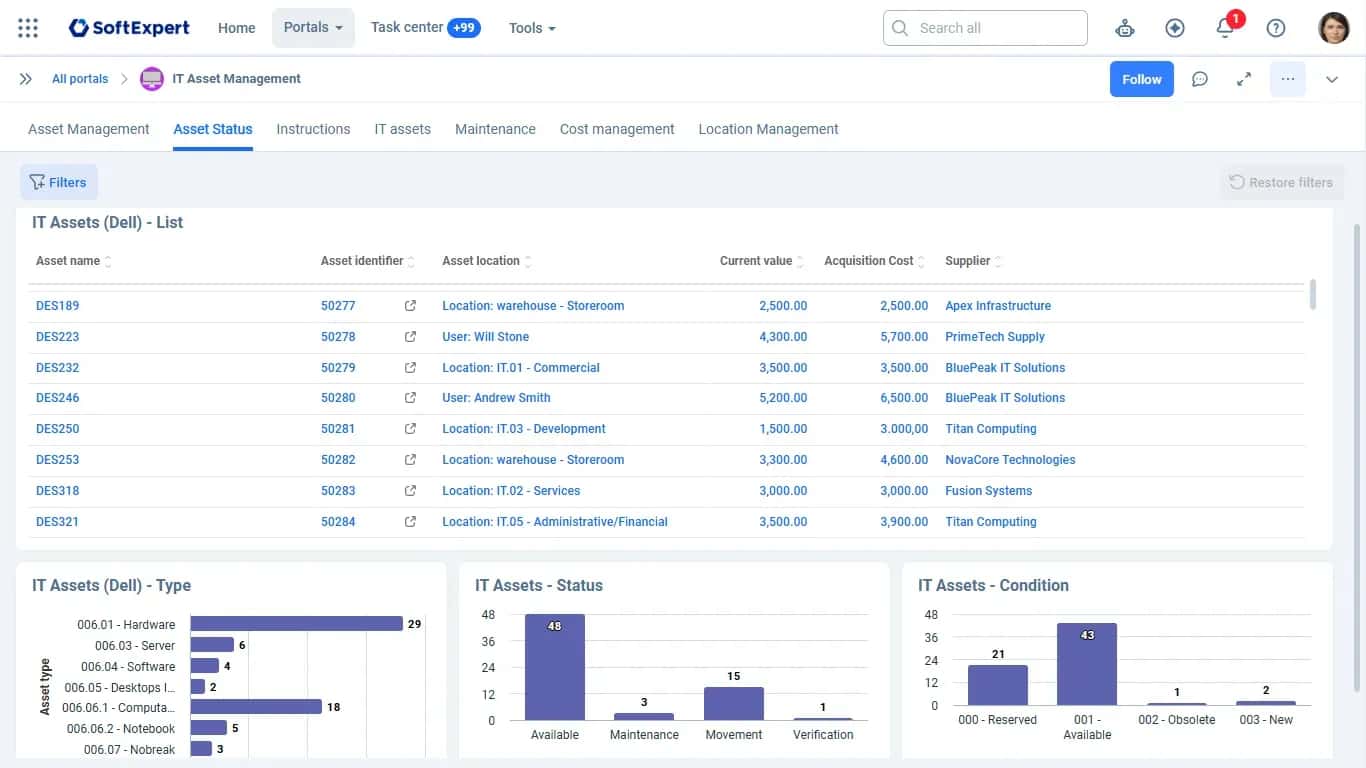
Task: Click the notifications bell icon
Action: coord(1225,28)
